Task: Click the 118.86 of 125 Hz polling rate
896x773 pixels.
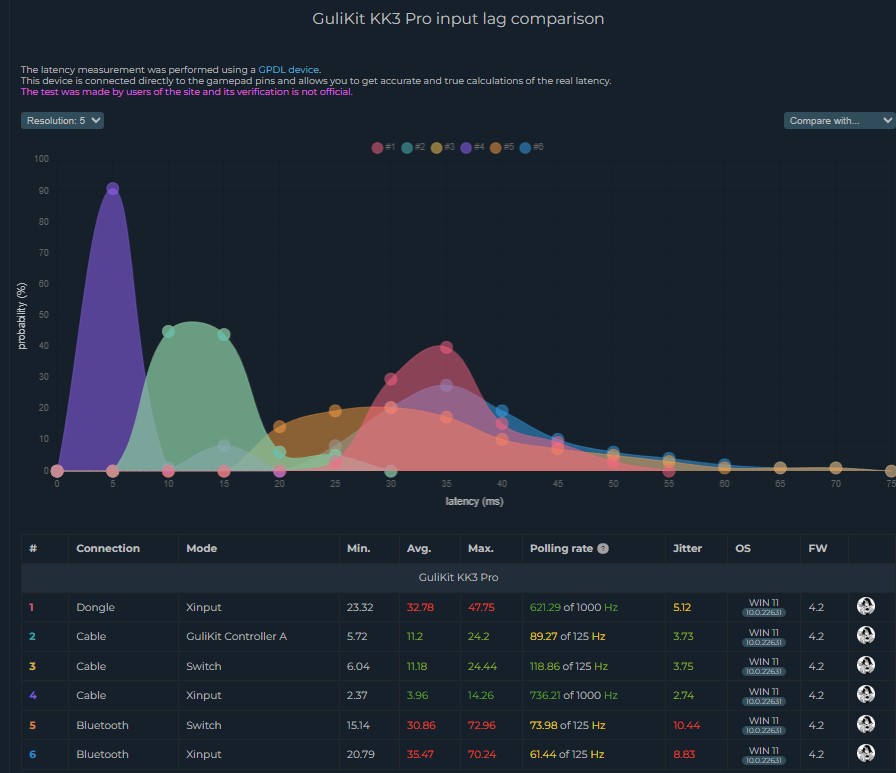Action: tap(569, 666)
